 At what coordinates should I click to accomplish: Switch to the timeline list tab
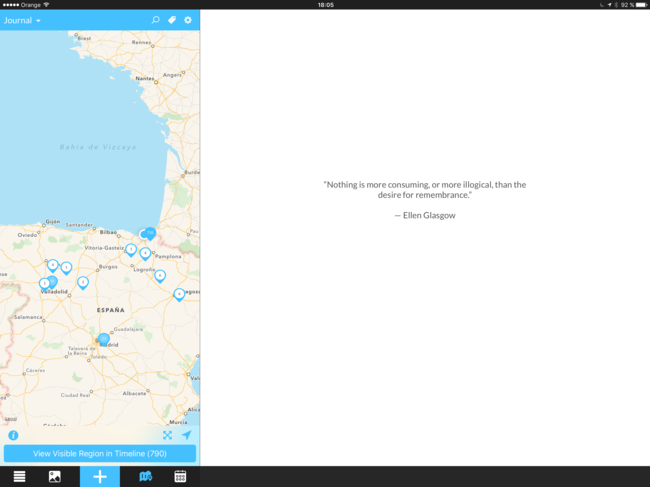coord(19,477)
